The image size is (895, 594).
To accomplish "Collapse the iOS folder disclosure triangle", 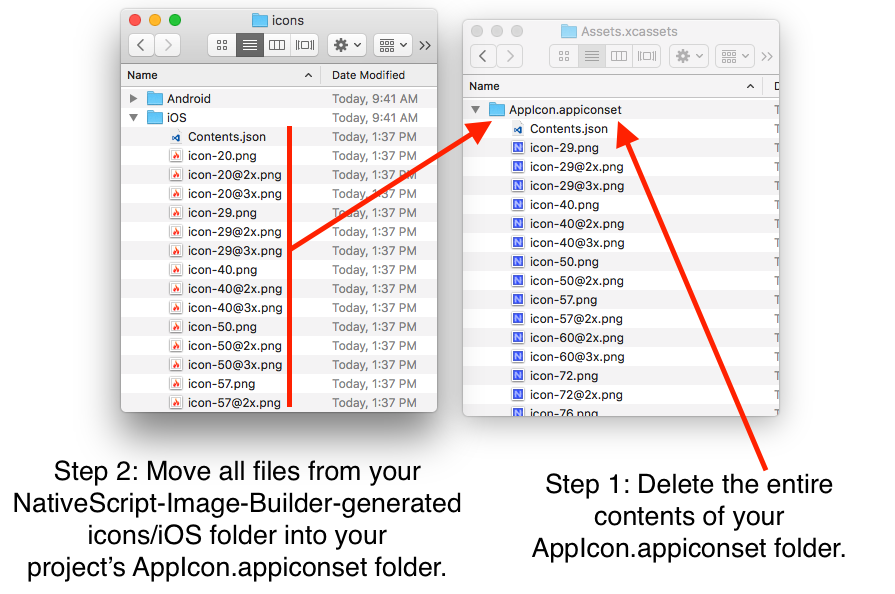I will click(x=134, y=117).
